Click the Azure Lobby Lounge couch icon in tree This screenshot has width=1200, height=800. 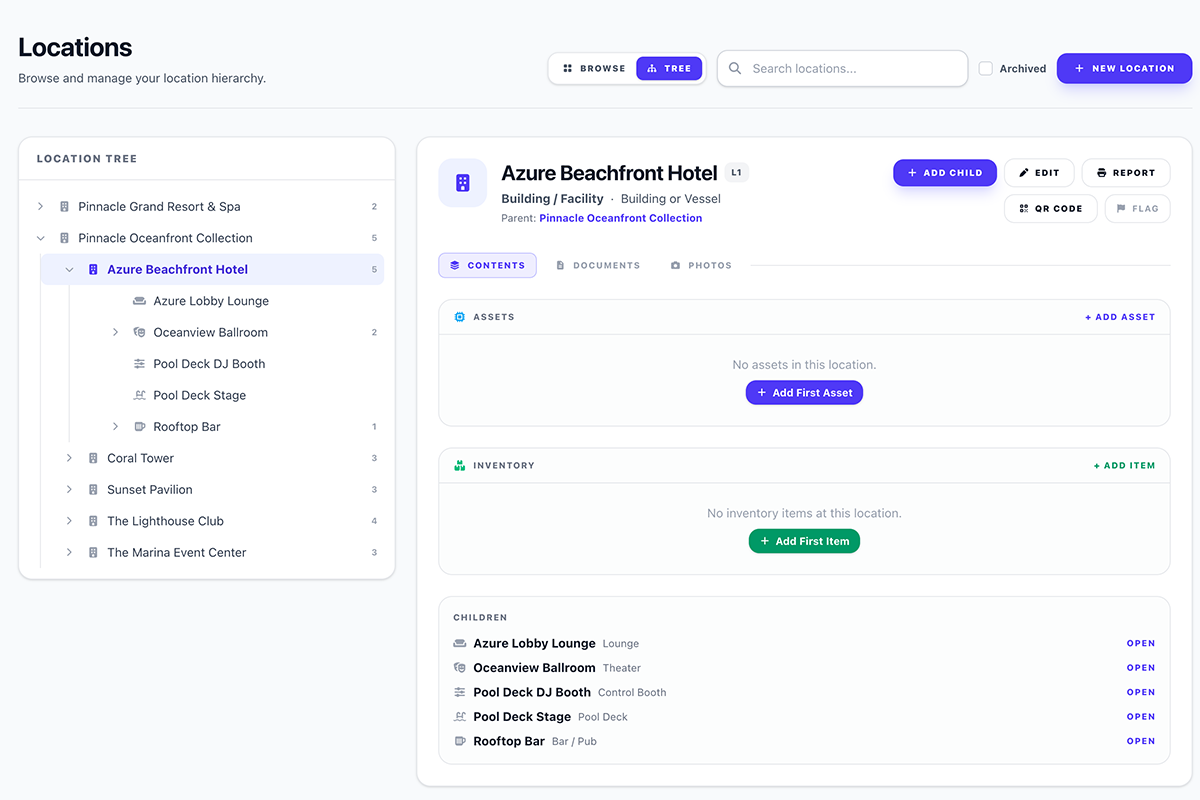coord(139,301)
